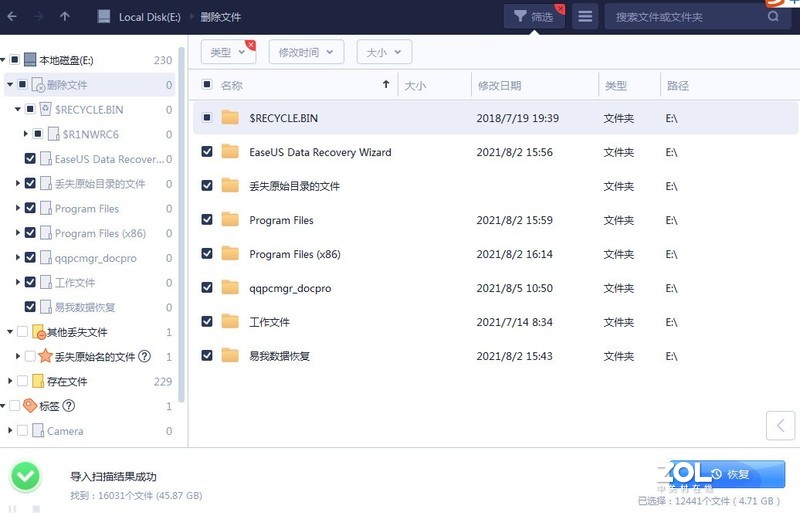800x516 pixels.
Task: Collapse the 本地磁盘(E:) tree node
Action: tap(3, 60)
